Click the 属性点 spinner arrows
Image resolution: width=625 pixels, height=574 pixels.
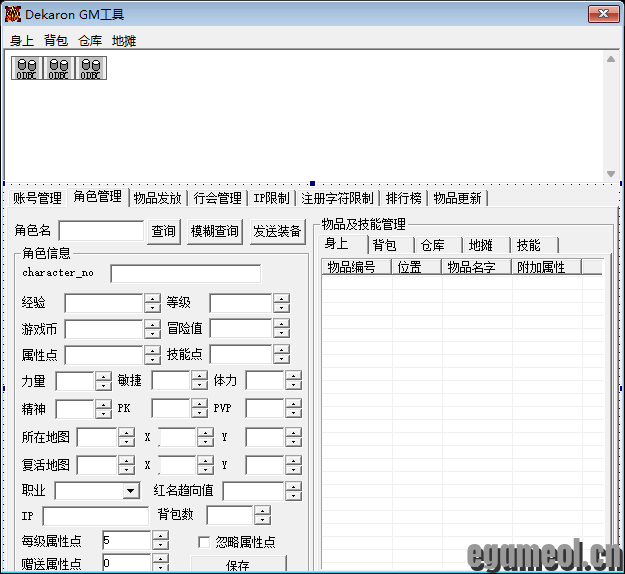pos(152,355)
